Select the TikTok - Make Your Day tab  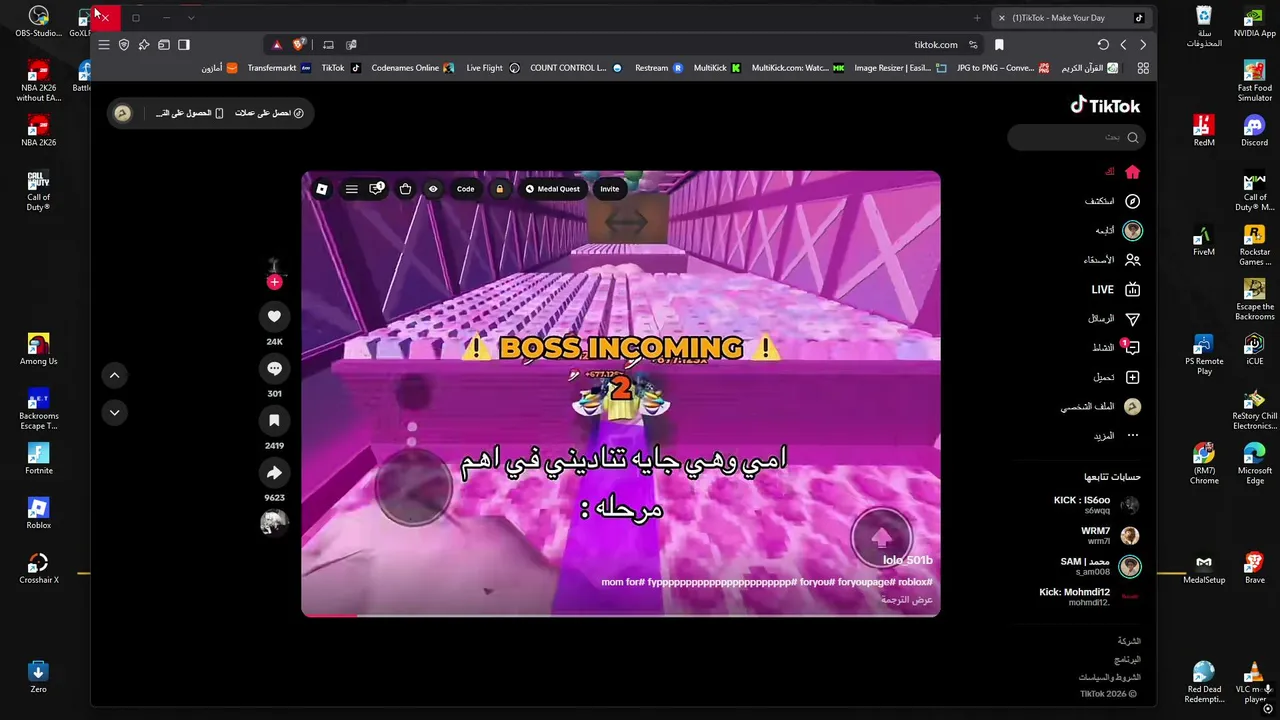(x=1073, y=18)
